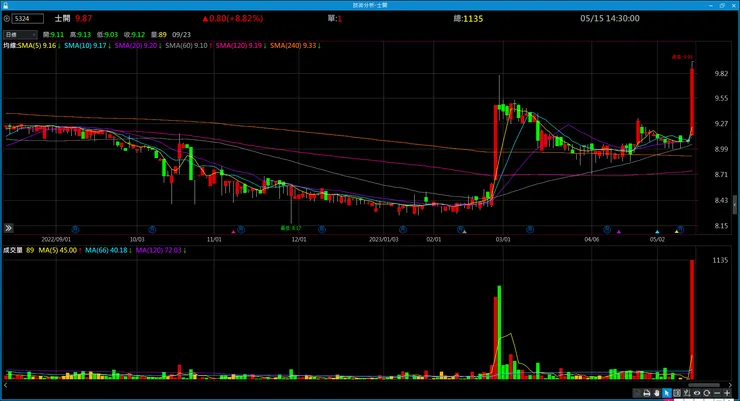Viewport: 740px width, 401px height.
Task: Click the cyan triangle marker at 05/02
Action: pyautogui.click(x=657, y=232)
